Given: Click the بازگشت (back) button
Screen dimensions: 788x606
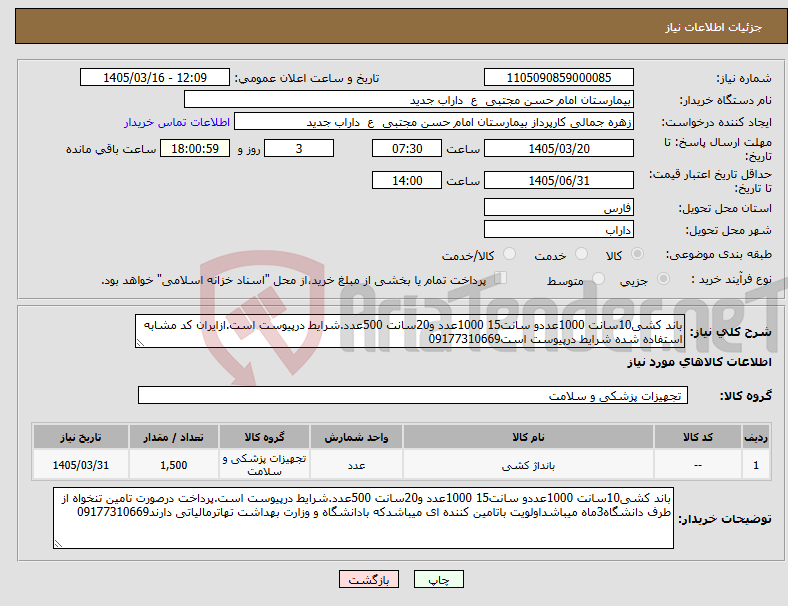Looking at the screenshot, I should (x=369, y=579).
